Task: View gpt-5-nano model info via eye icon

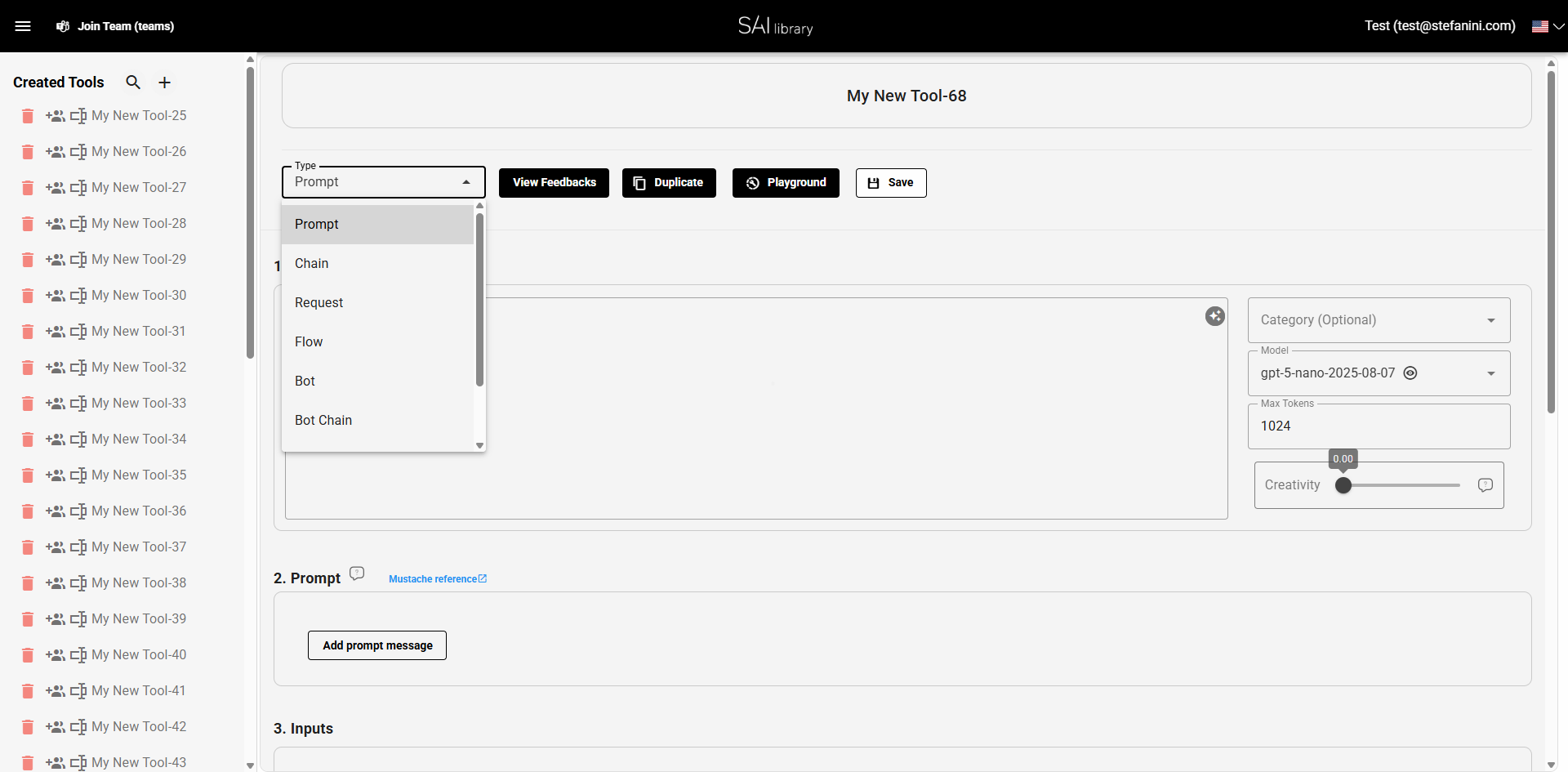Action: coord(1410,373)
